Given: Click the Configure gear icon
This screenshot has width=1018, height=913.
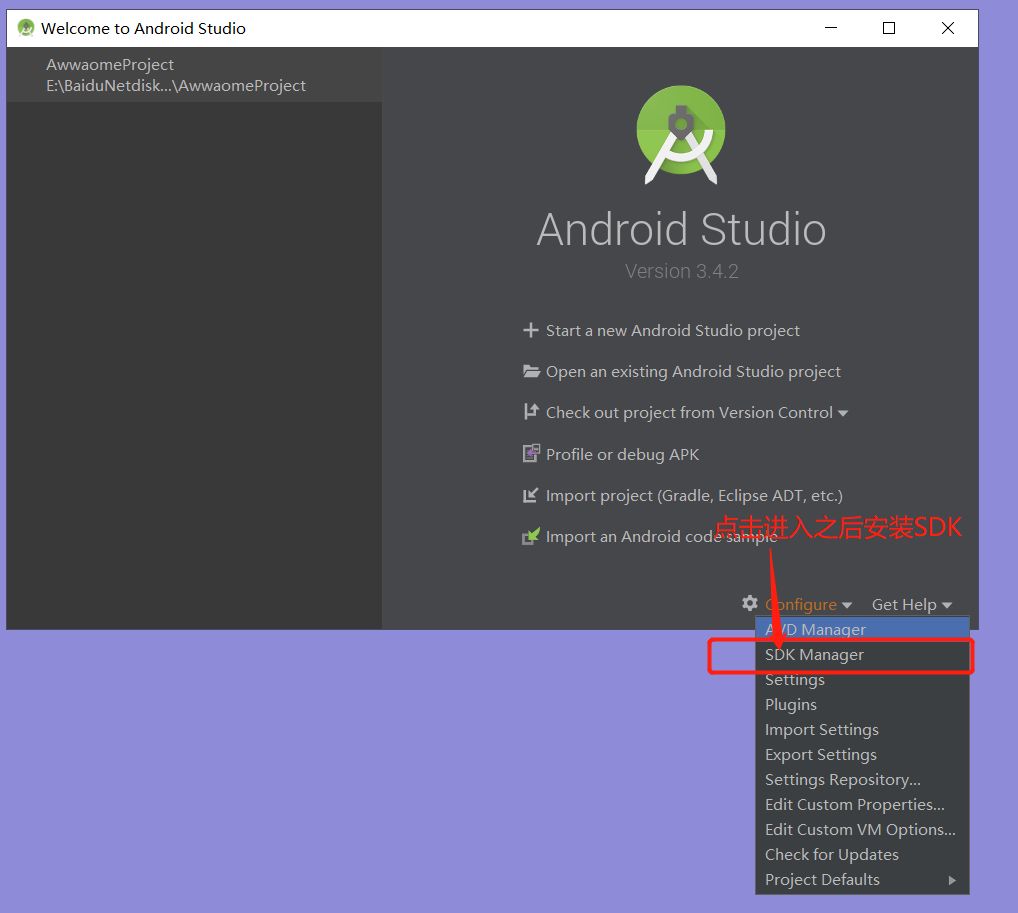Looking at the screenshot, I should pos(750,603).
